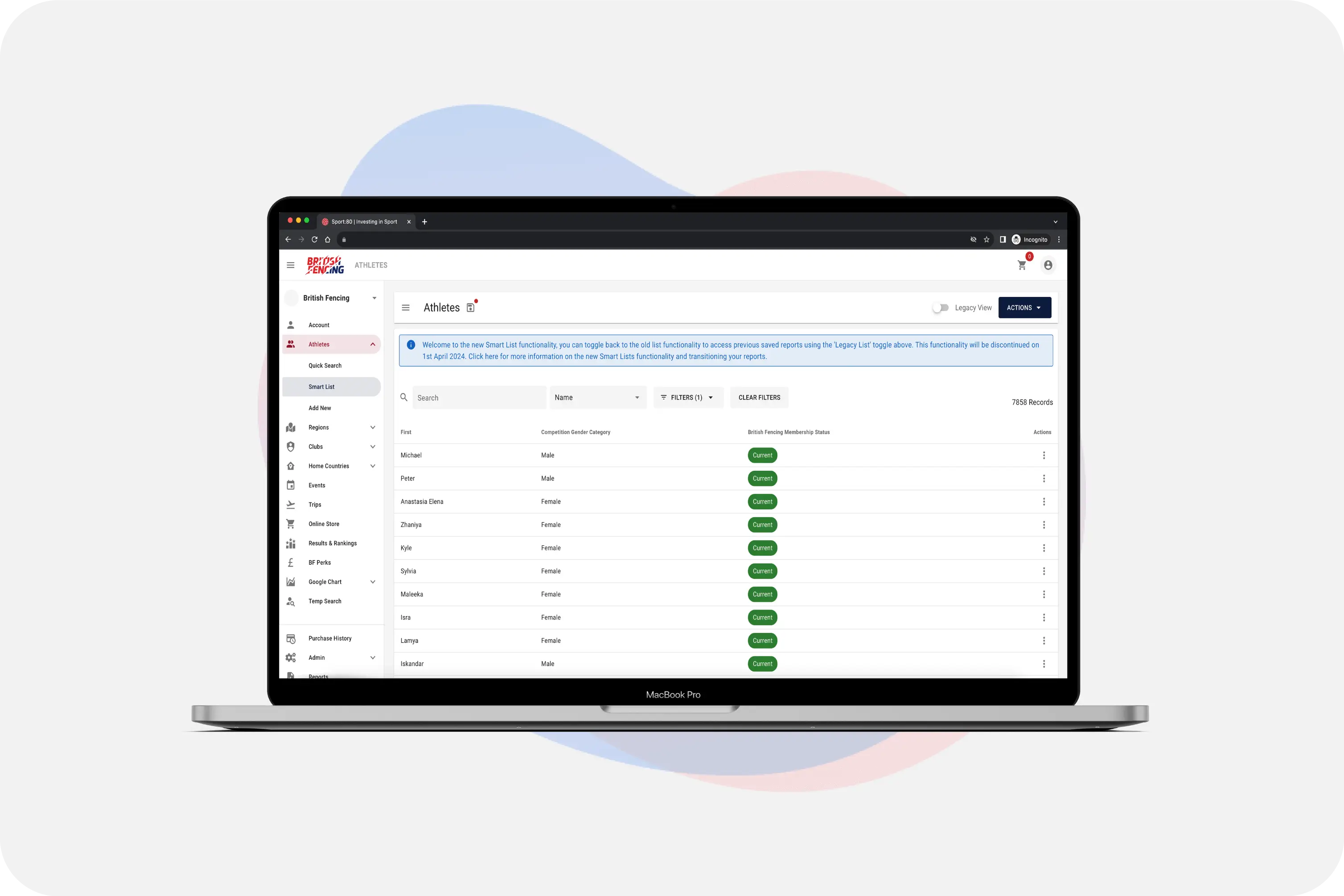Click the Admin sidebar icon
Image resolution: width=1344 pixels, height=896 pixels.
(291, 658)
